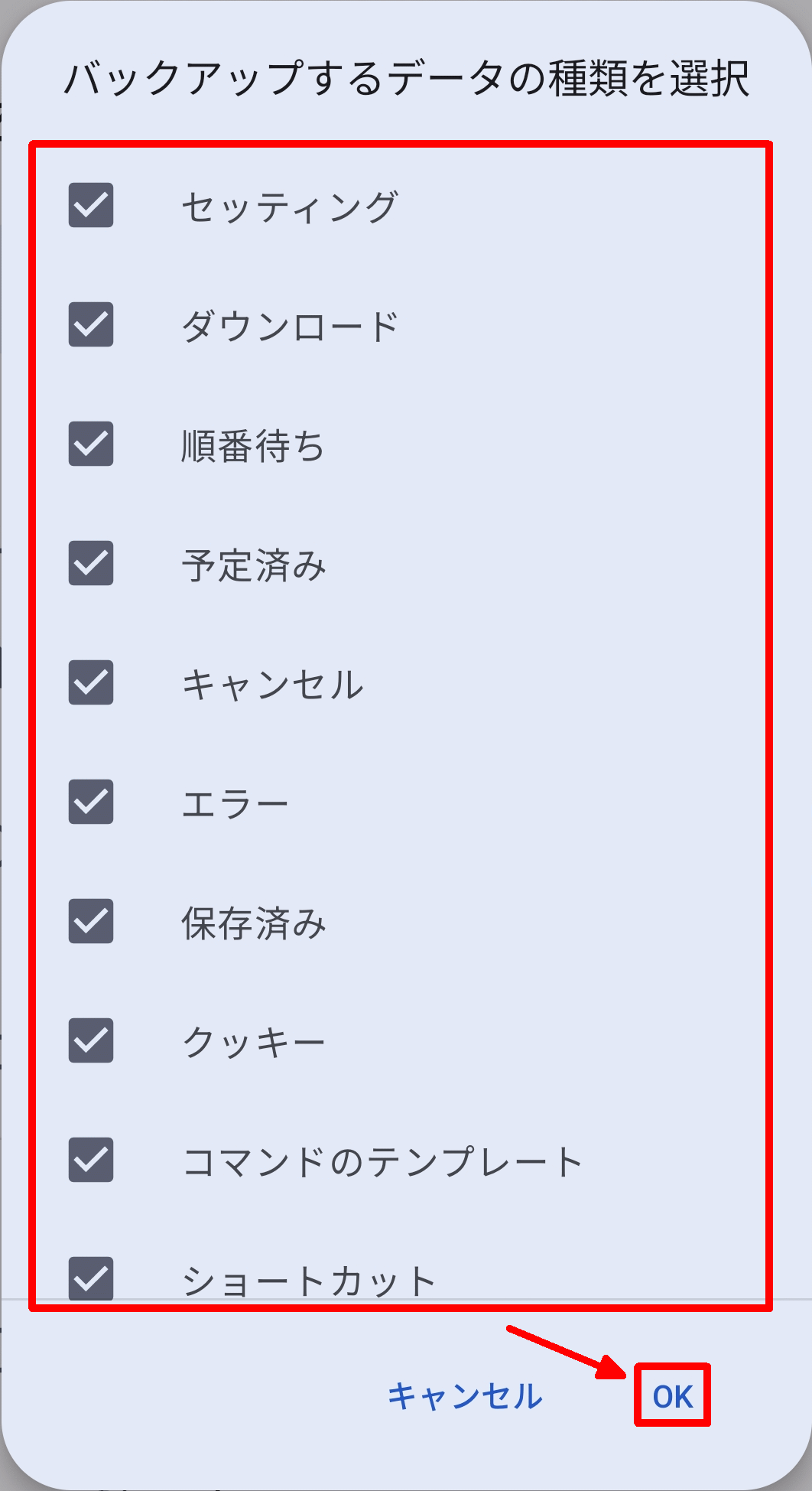Select the ショートカット label text
812x1491 pixels.
pos(309,1281)
